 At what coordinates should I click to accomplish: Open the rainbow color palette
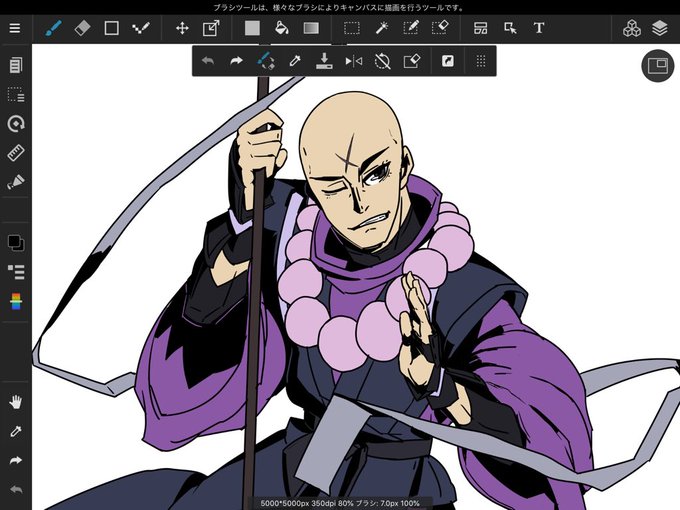point(16,301)
